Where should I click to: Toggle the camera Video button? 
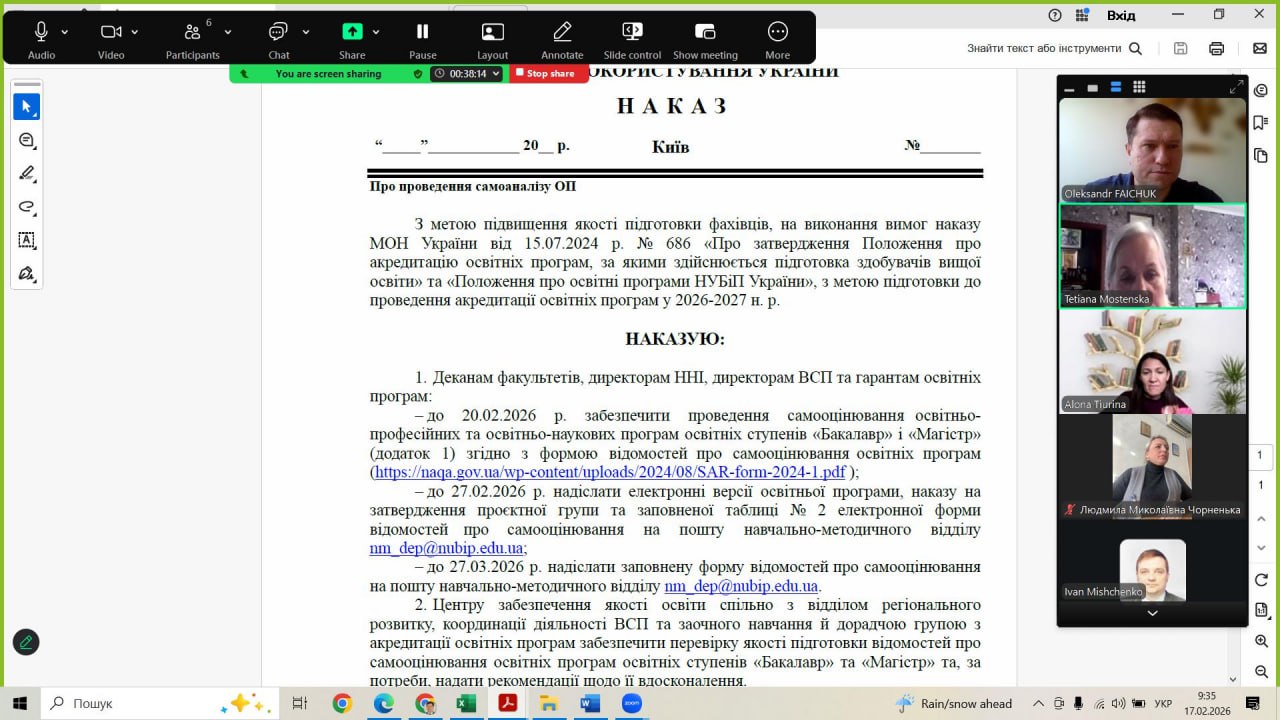coord(111,32)
